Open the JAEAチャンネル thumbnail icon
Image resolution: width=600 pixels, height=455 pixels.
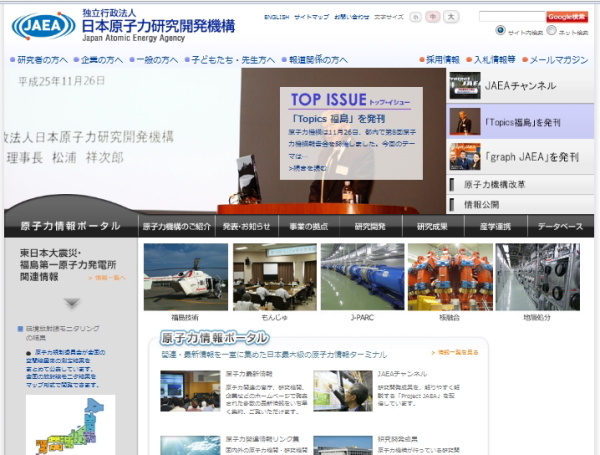click(463, 86)
